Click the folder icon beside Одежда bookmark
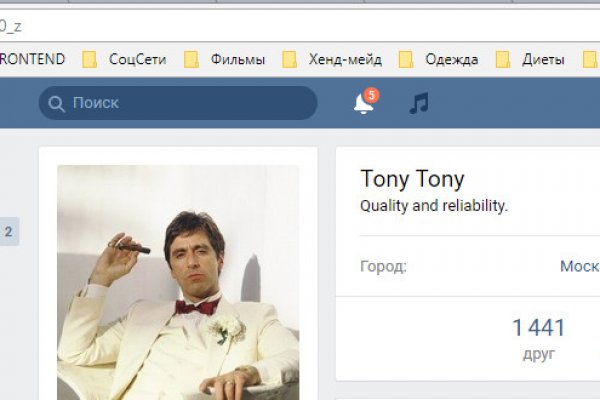 click(x=406, y=60)
